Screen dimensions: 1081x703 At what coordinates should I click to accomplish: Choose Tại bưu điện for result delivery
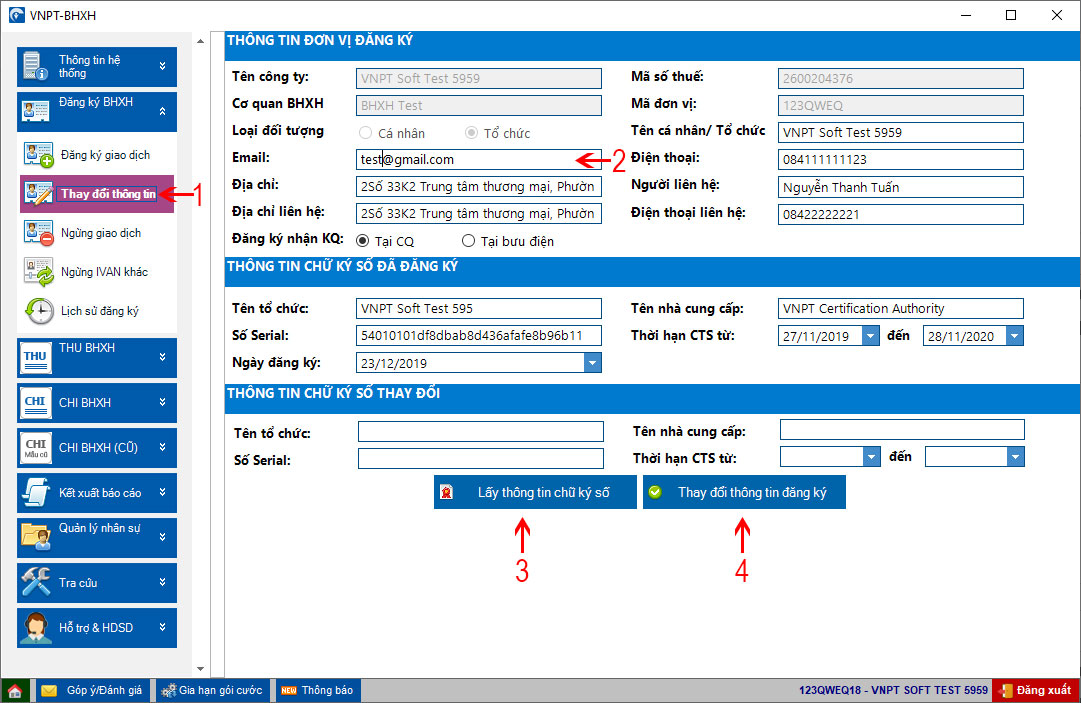click(468, 241)
